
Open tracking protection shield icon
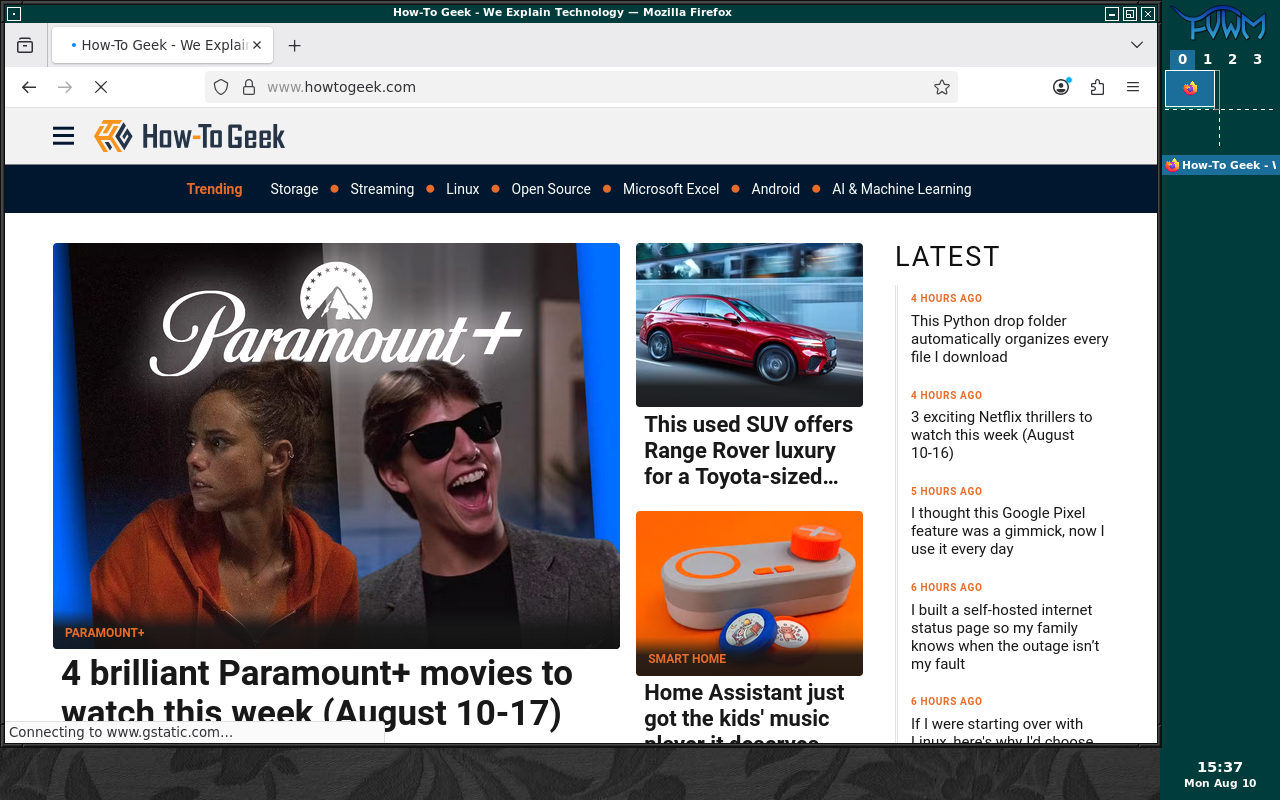pos(222,87)
